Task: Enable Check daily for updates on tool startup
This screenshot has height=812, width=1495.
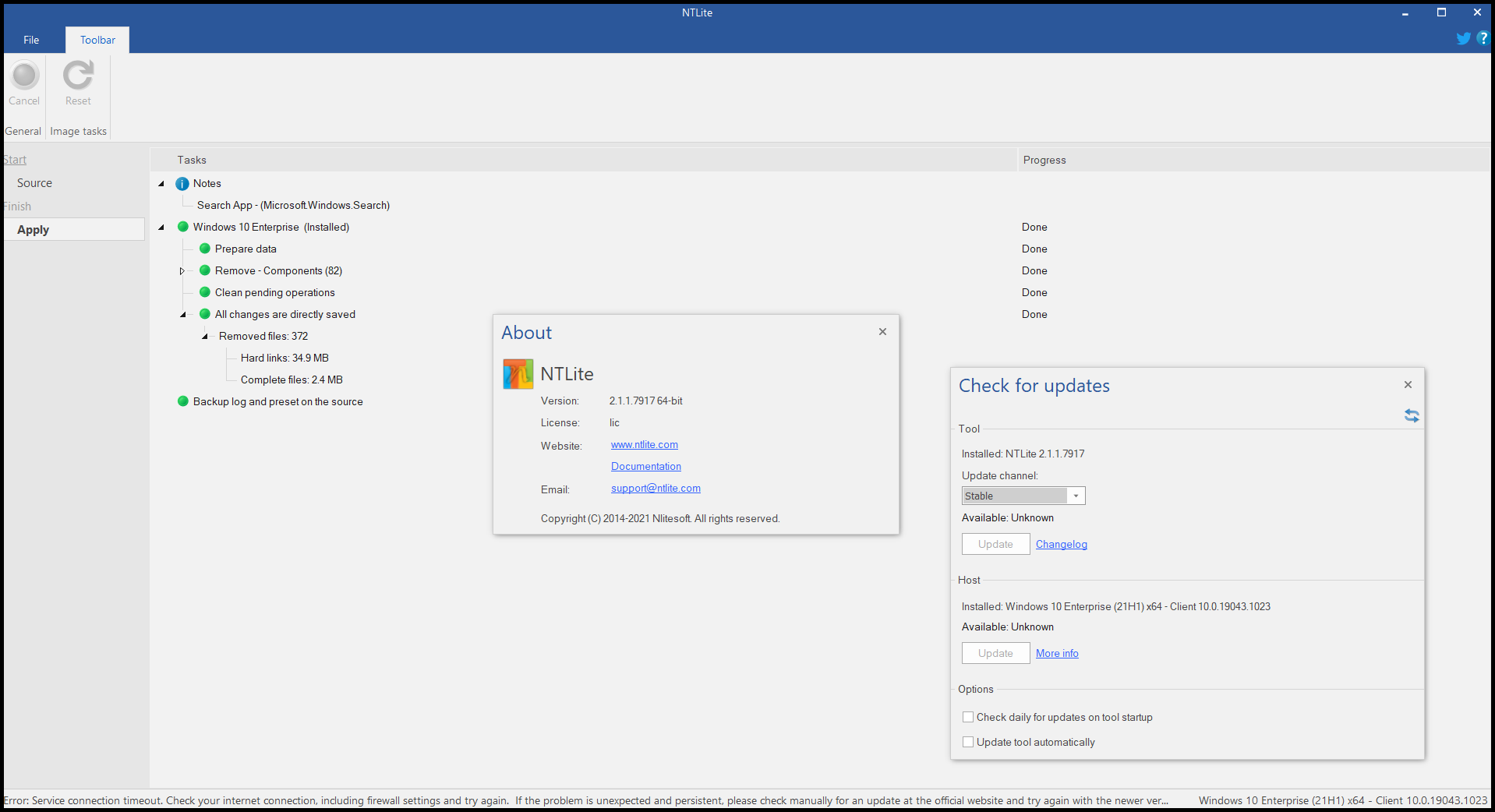Action: [x=968, y=717]
